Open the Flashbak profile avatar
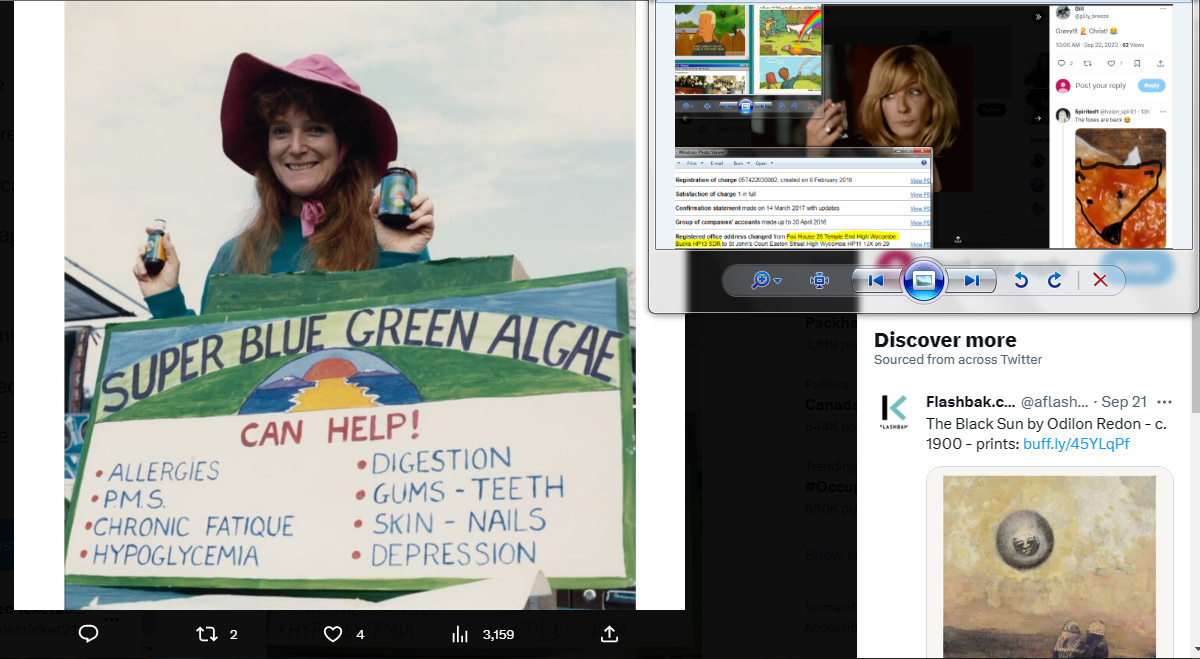This screenshot has width=1200, height=659. coord(894,411)
